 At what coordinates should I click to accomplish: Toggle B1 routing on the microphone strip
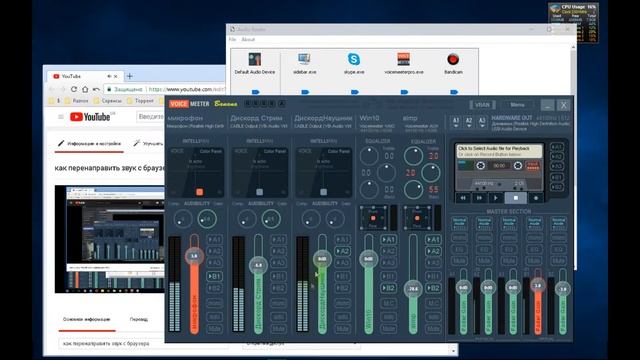point(214,277)
